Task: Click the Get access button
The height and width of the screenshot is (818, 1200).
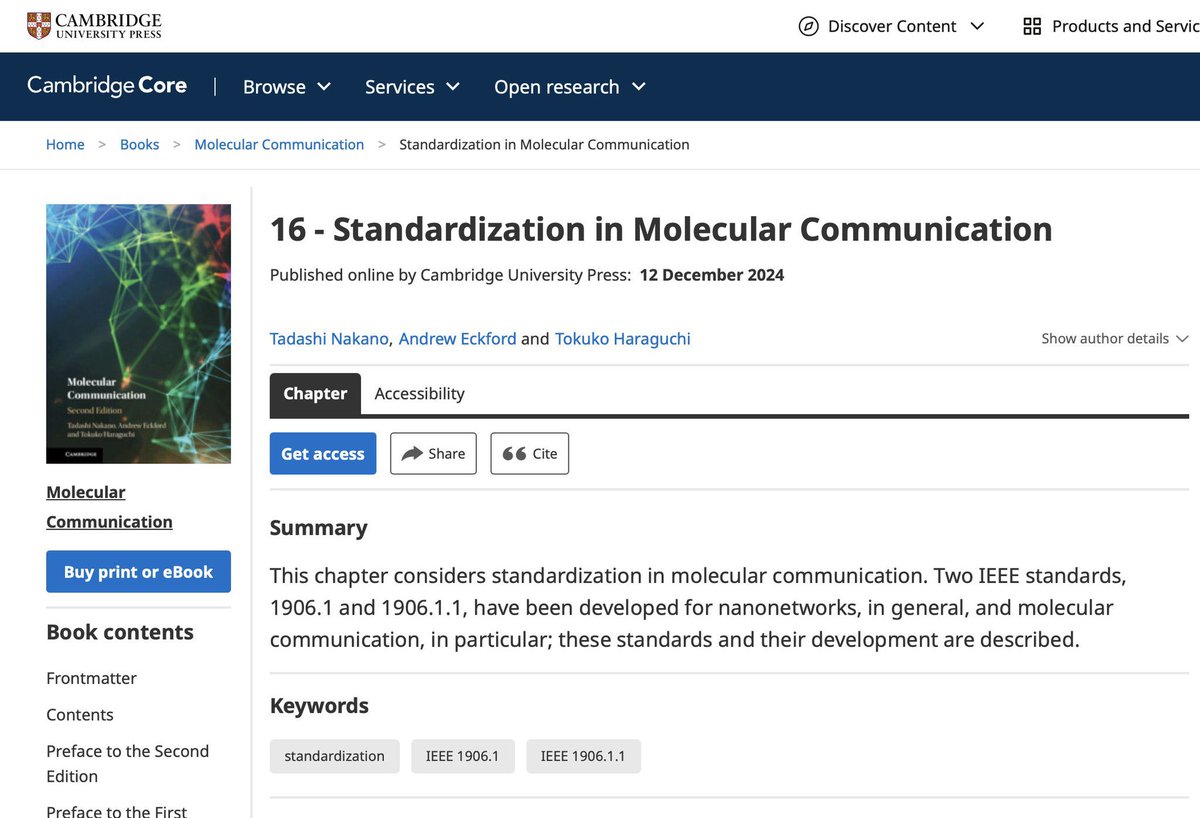Action: coord(323,454)
